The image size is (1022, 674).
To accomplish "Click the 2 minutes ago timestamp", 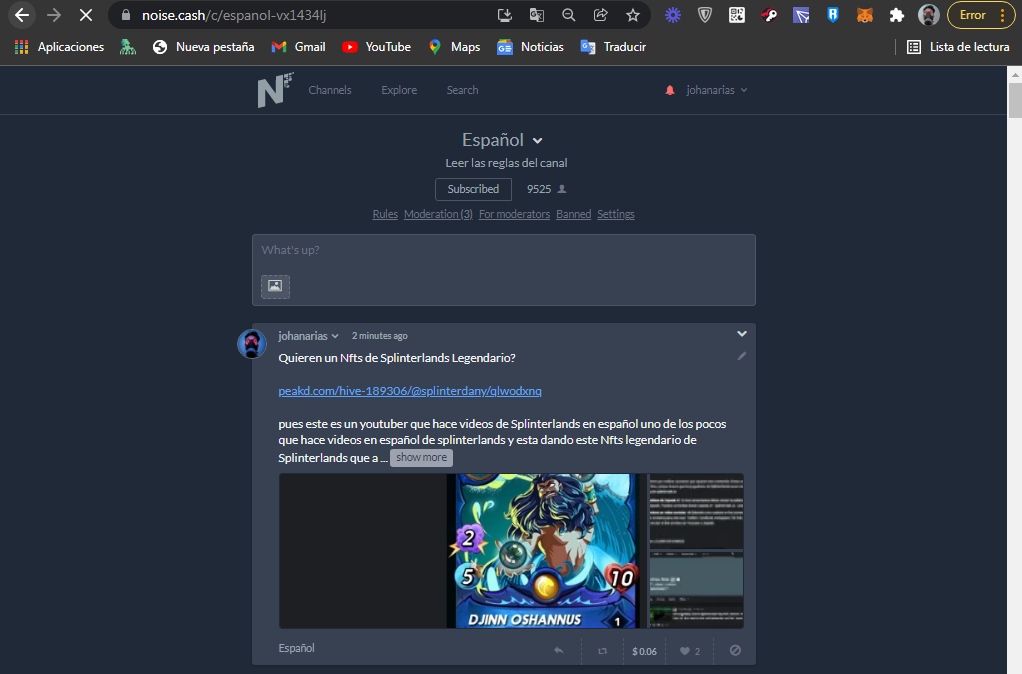I will pos(379,336).
